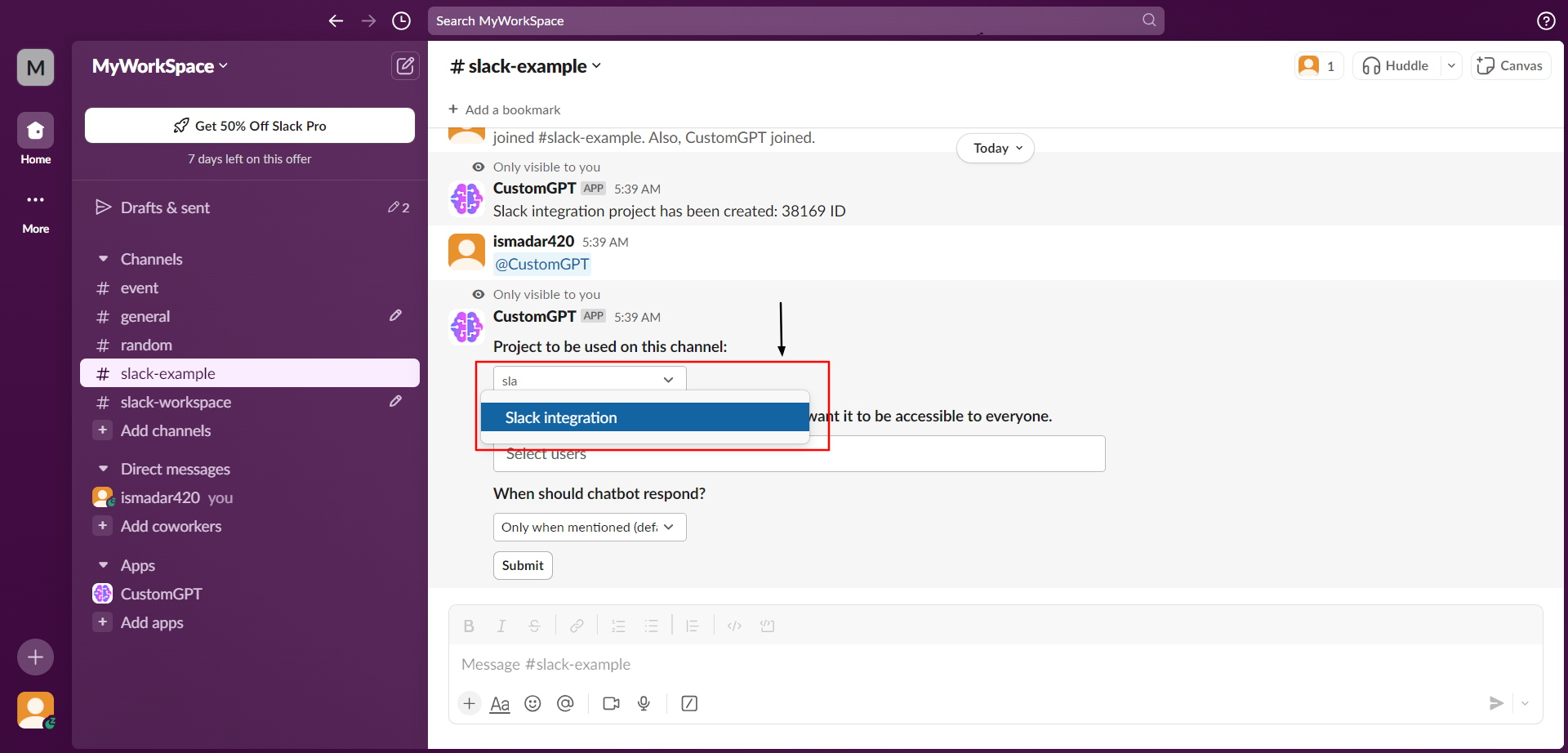
Task: Open the emoji picker
Action: (x=532, y=703)
